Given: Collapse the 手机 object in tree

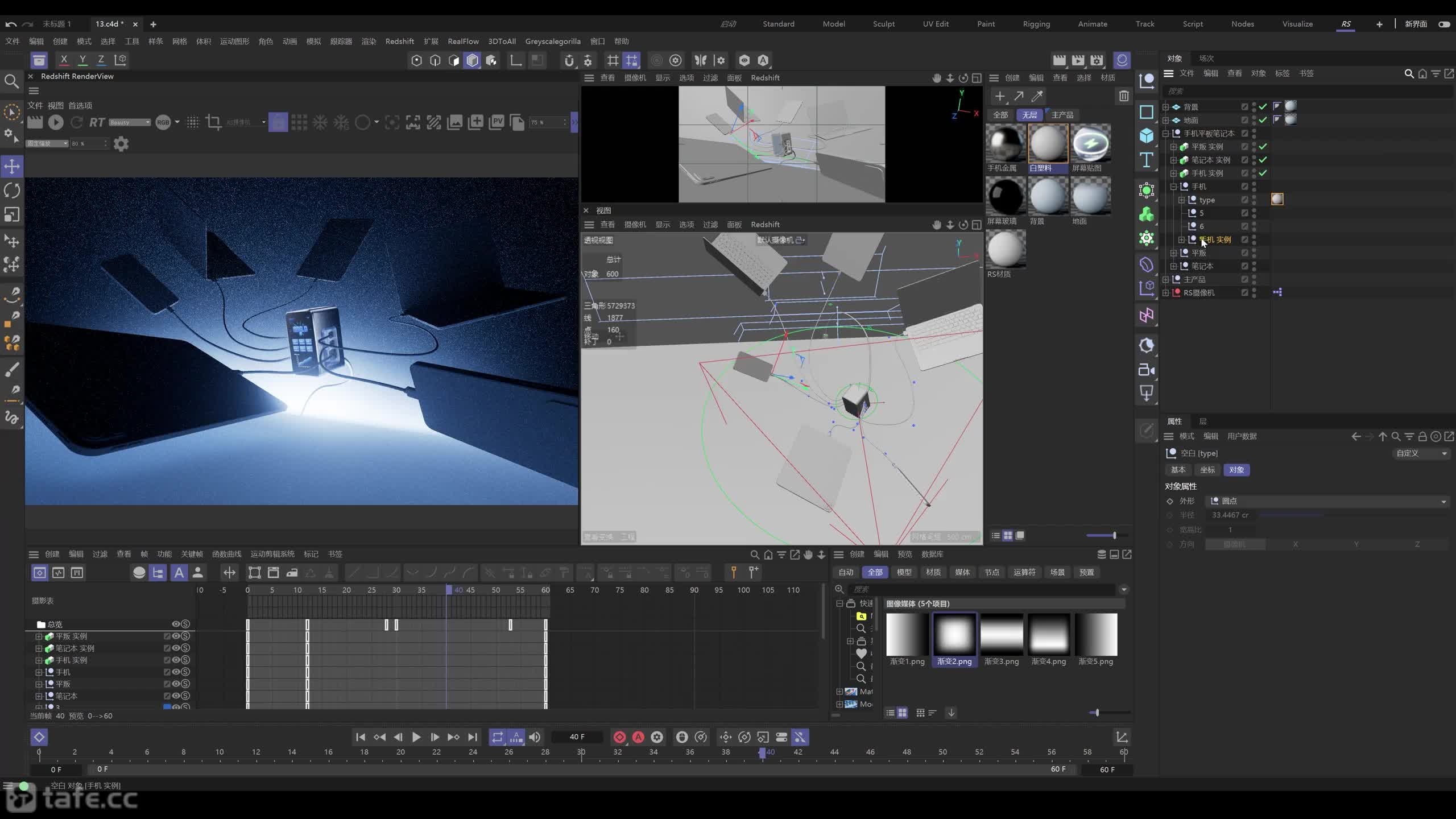Looking at the screenshot, I should pos(1173,187).
